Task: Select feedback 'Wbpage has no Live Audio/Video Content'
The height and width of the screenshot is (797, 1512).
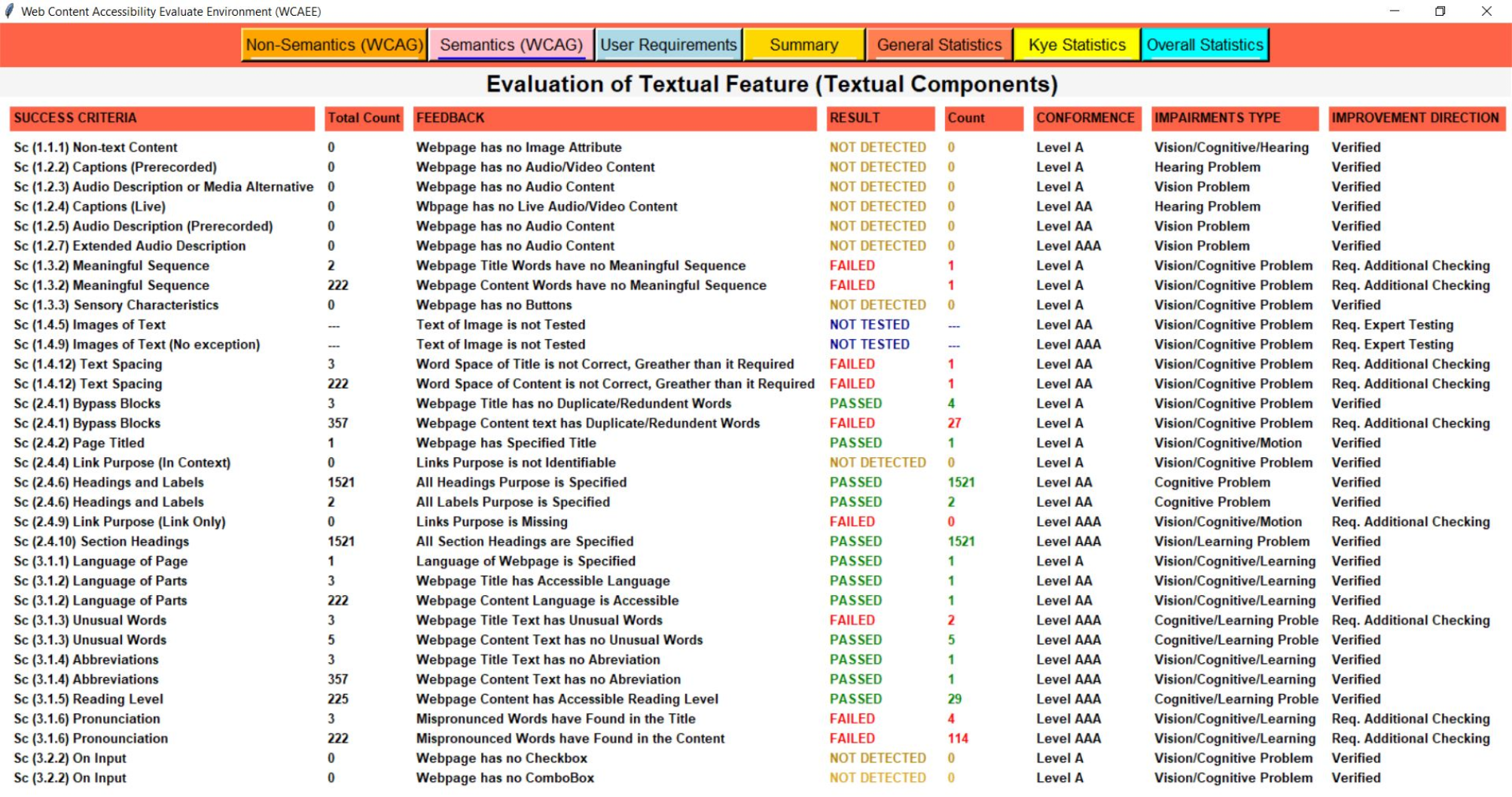Action: (x=547, y=206)
